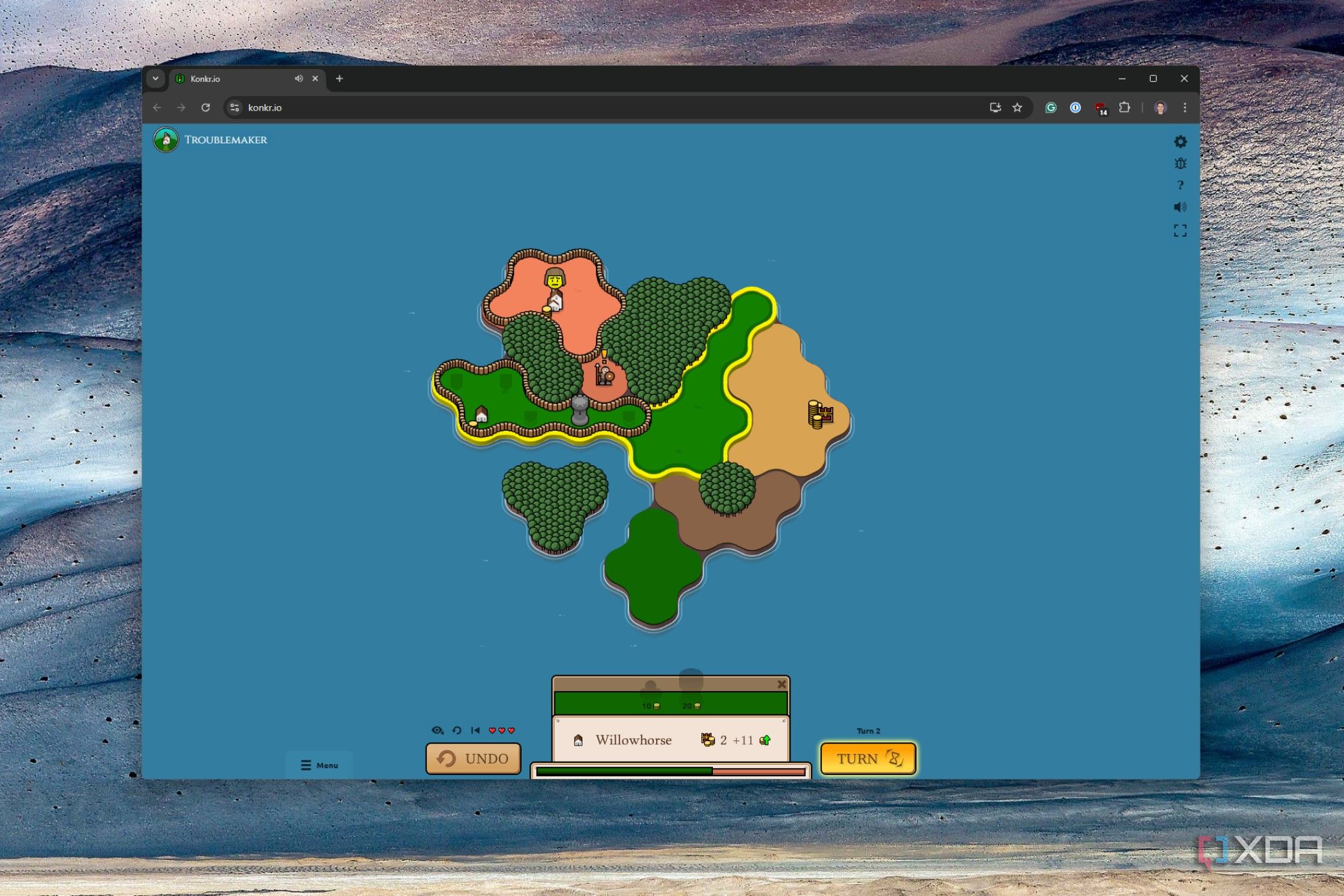Open the browser tab search dropdown
Screen dimensions: 1344x896
155,79
